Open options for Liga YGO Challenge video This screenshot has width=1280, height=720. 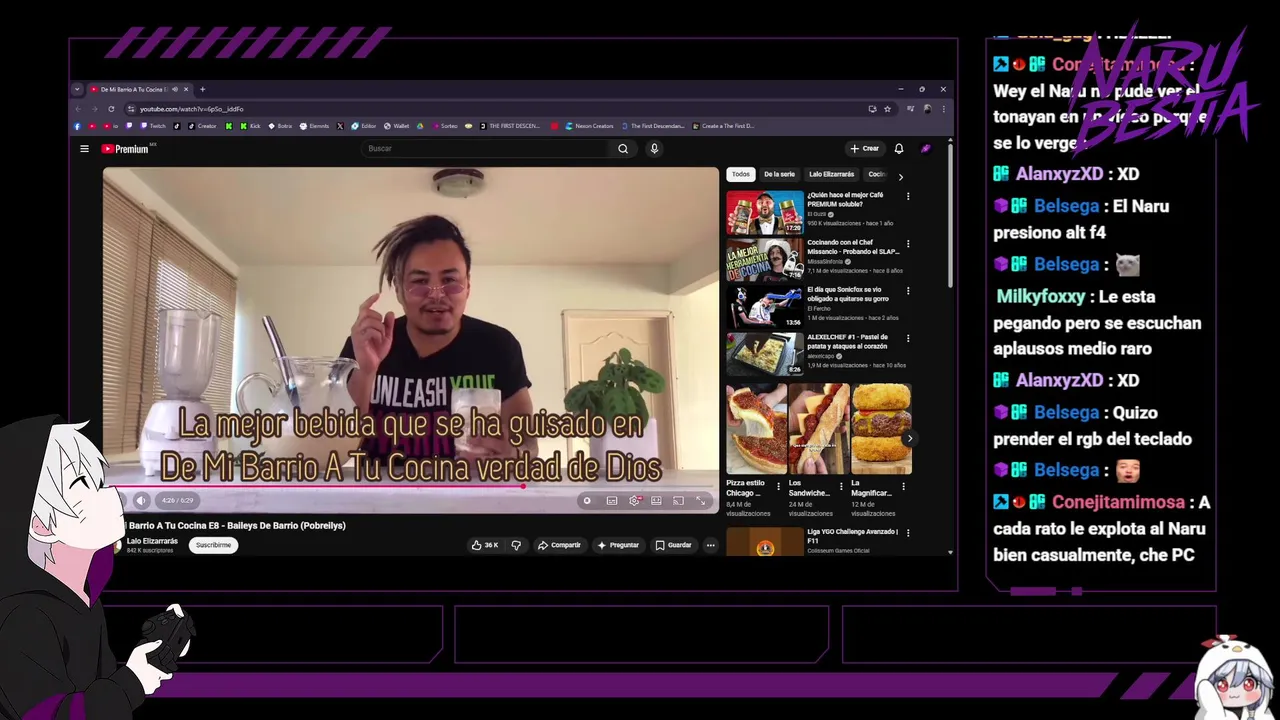click(908, 533)
